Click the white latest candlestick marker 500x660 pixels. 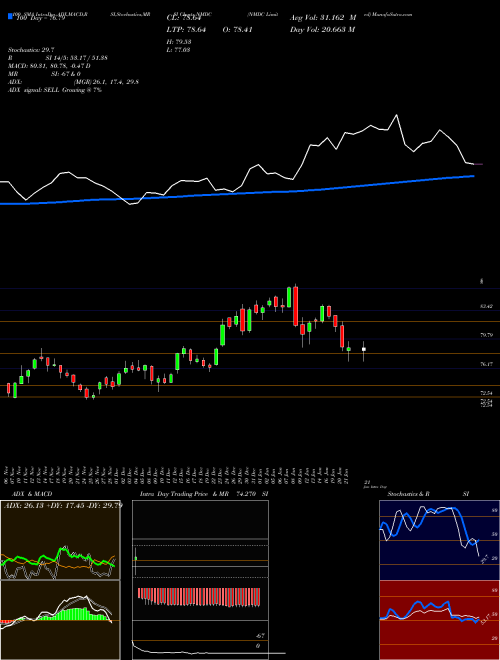point(364,349)
